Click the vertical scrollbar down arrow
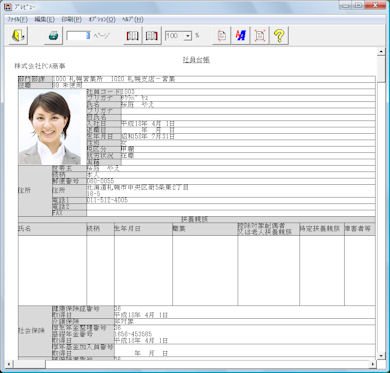This screenshot has height=373, width=390. [381, 356]
